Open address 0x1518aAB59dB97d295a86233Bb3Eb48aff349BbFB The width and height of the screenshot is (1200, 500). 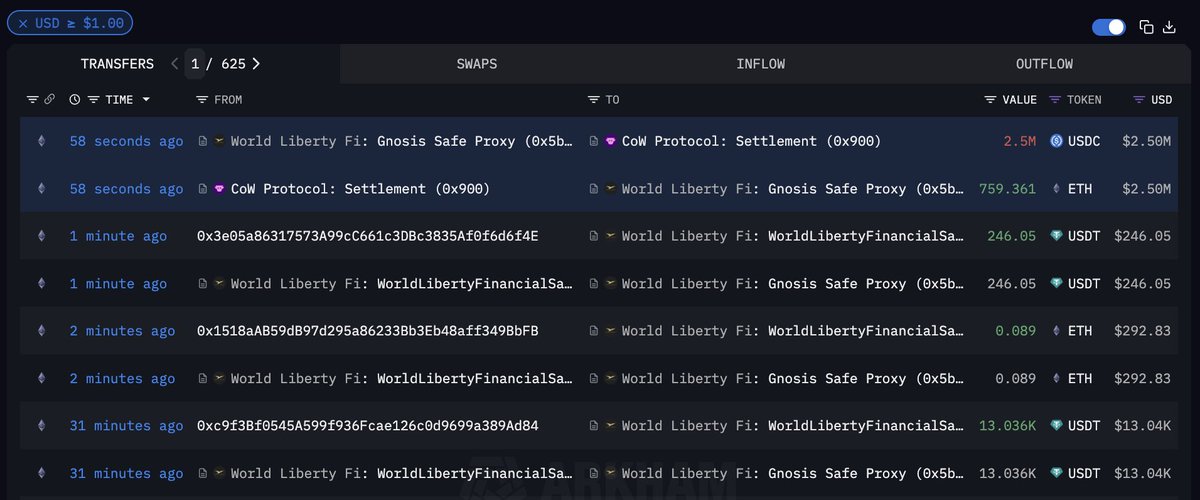[368, 331]
